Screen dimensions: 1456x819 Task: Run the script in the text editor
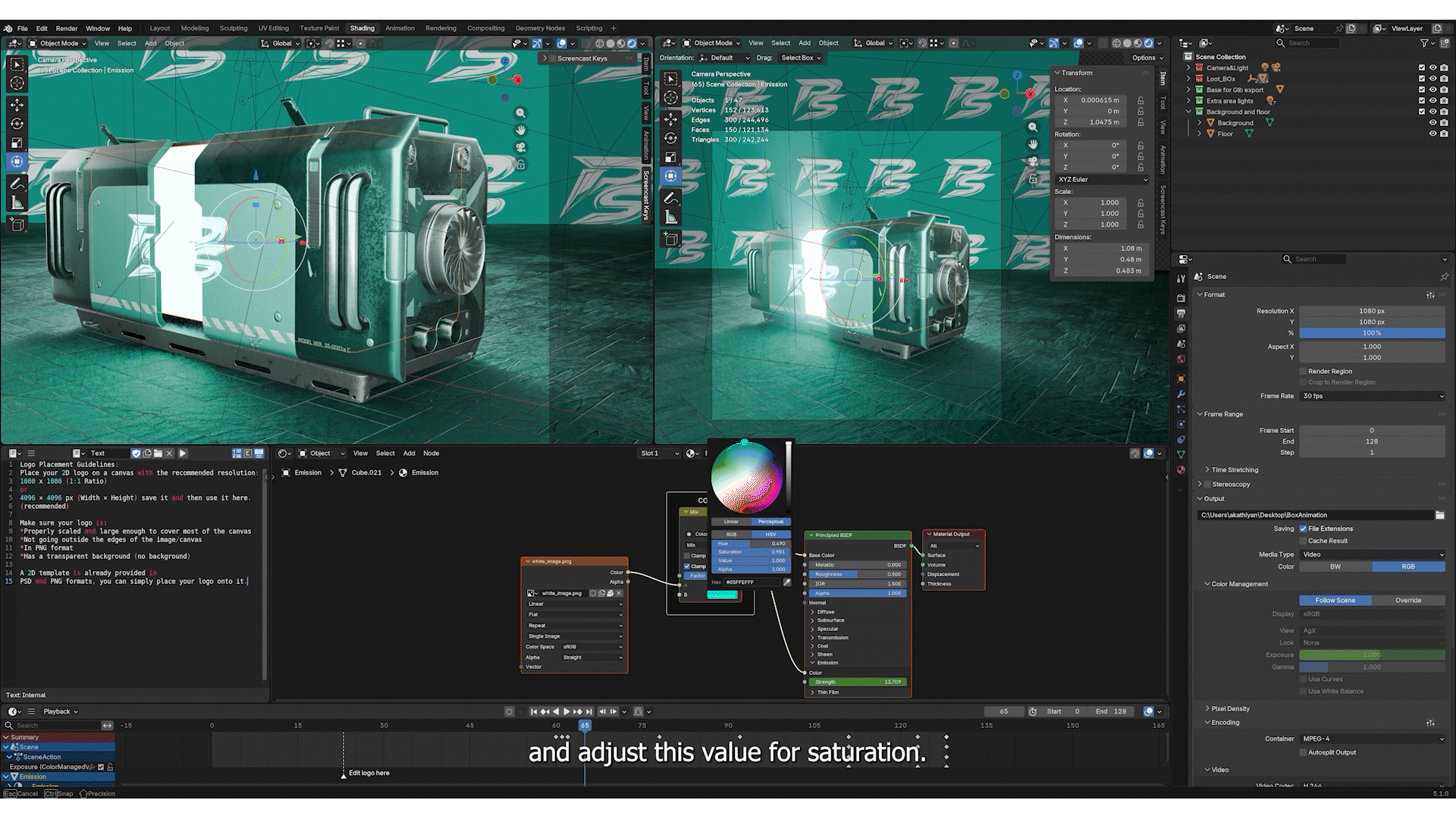coord(183,453)
